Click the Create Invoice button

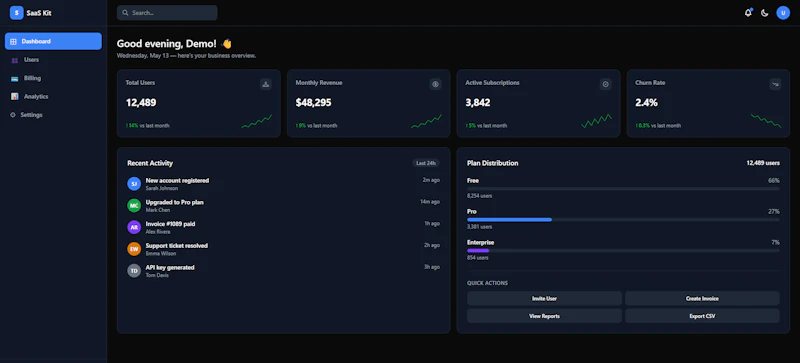702,299
